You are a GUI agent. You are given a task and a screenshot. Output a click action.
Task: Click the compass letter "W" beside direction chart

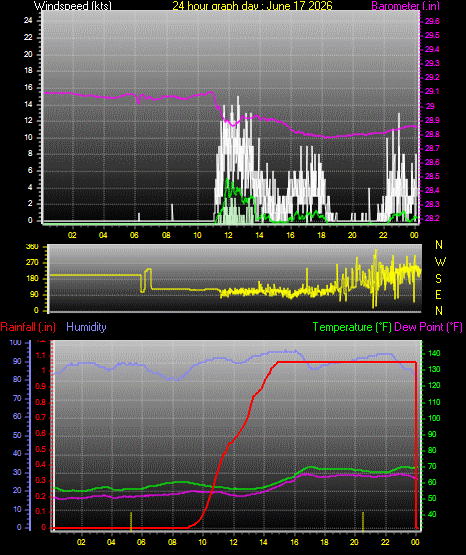pos(440,262)
